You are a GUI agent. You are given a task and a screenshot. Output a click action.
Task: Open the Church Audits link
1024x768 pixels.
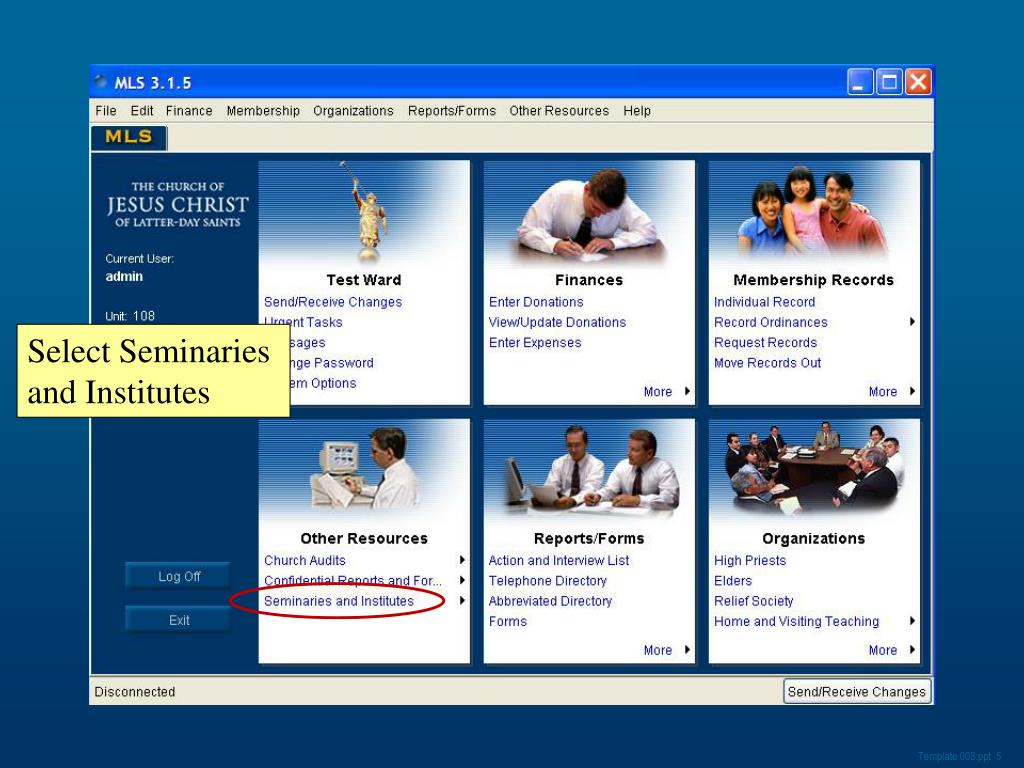(304, 561)
